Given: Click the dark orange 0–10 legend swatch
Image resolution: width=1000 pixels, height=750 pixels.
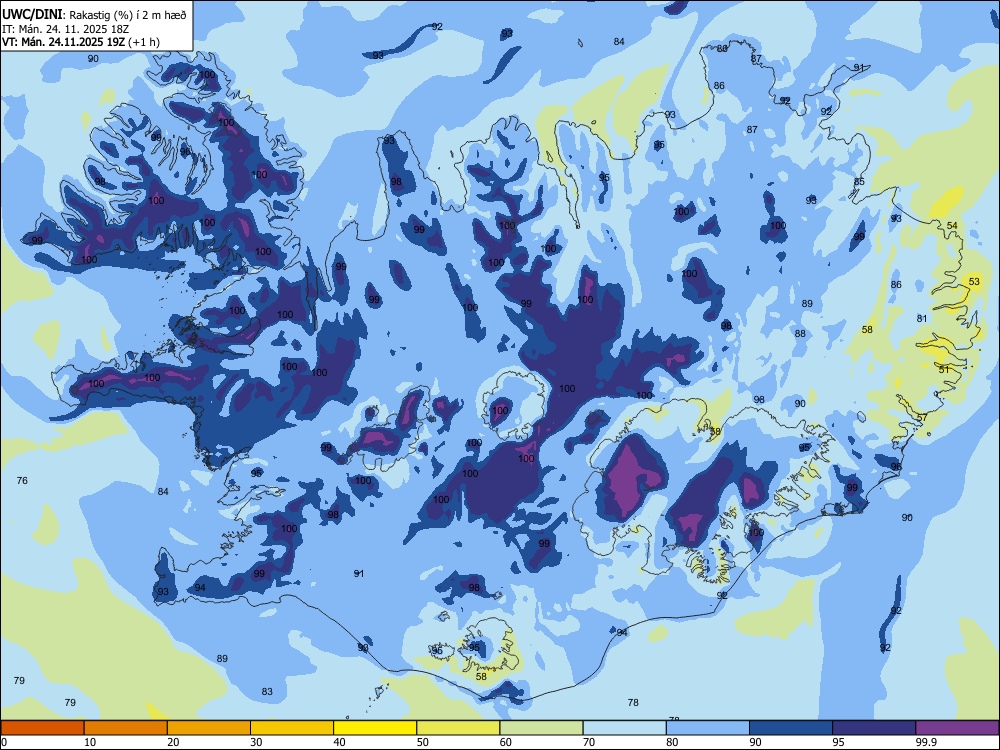Looking at the screenshot, I should click(42, 728).
